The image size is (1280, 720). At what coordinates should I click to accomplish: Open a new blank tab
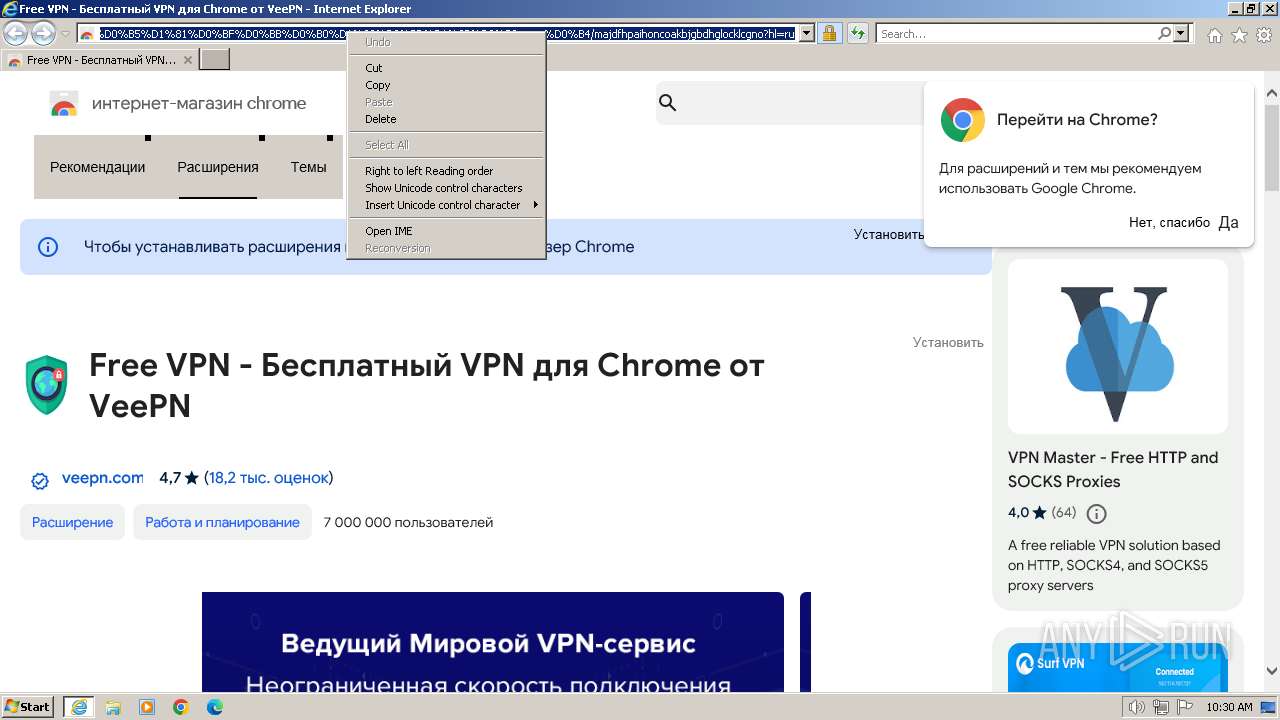tap(215, 60)
